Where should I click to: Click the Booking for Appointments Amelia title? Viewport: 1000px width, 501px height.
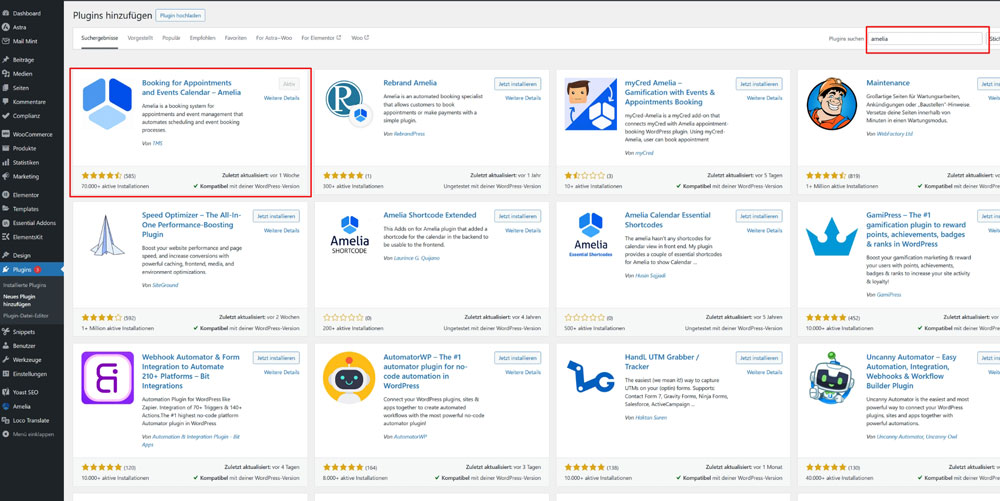click(x=191, y=87)
